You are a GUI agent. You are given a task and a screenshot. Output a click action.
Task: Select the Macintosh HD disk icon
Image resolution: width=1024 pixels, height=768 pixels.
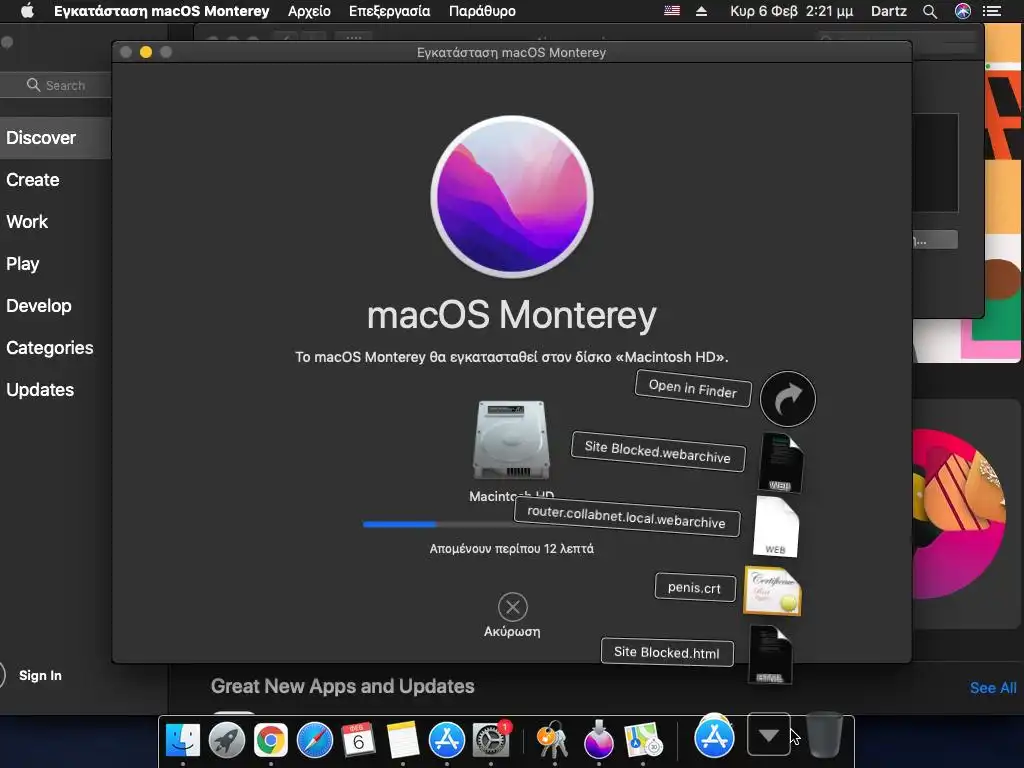511,440
